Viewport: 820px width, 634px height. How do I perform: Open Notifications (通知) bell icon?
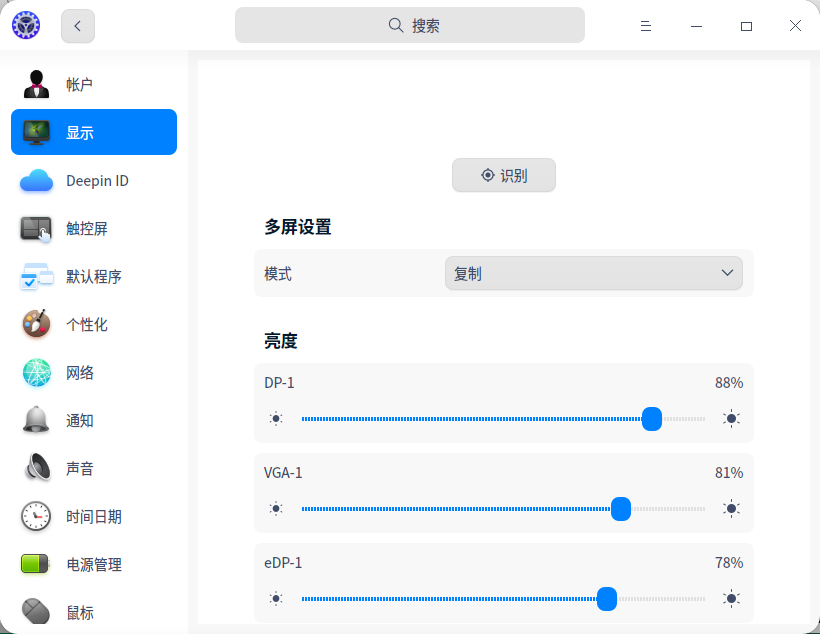click(37, 421)
